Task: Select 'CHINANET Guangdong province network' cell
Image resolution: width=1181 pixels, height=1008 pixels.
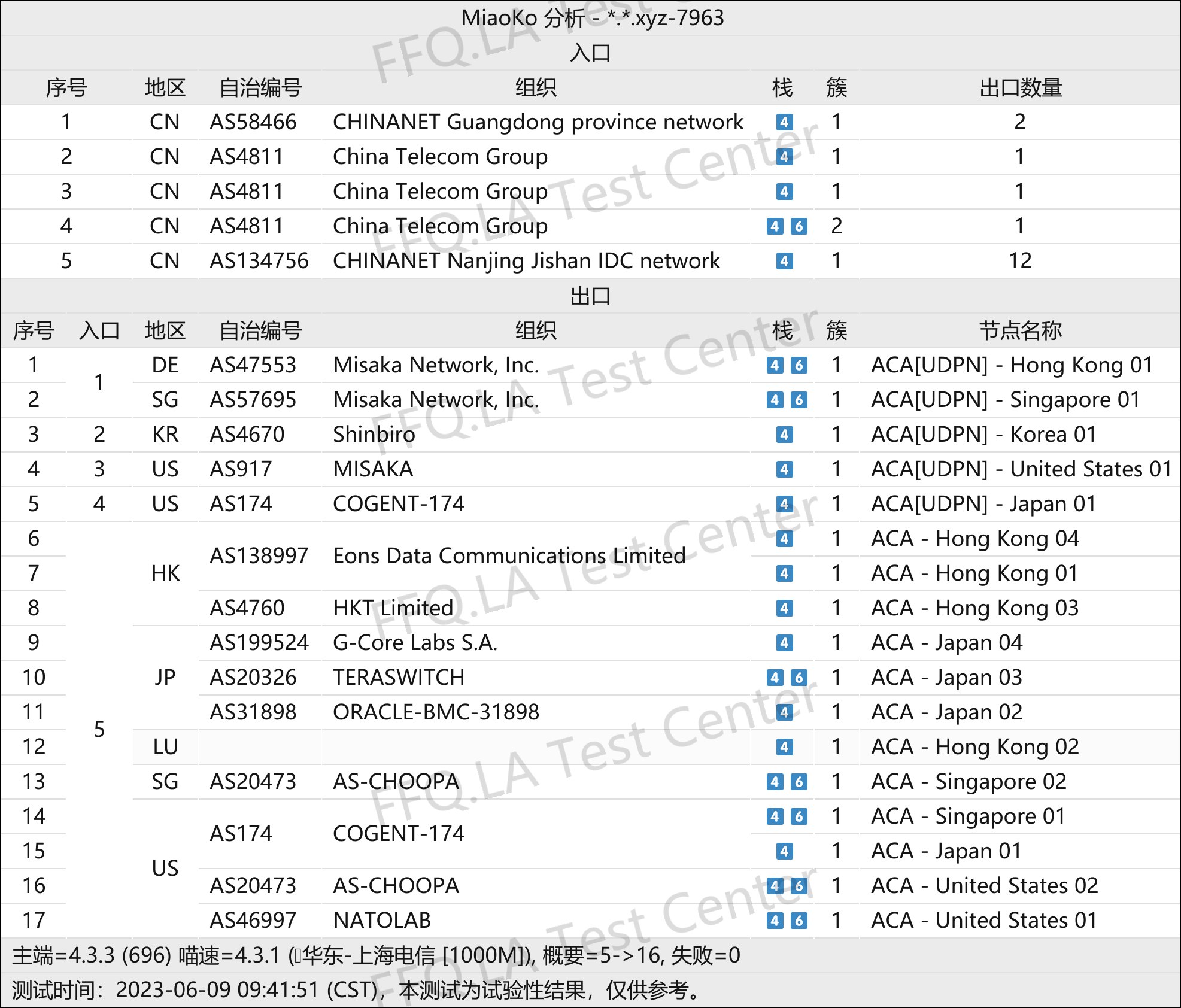Action: click(x=538, y=122)
